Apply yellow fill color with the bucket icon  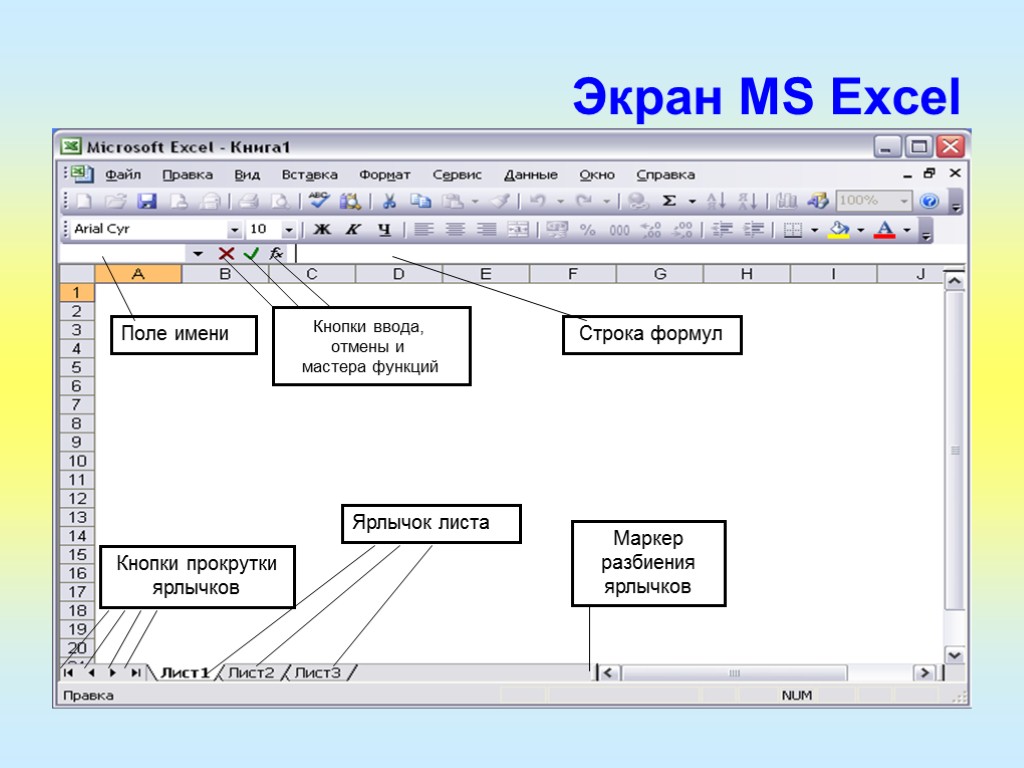coord(839,230)
